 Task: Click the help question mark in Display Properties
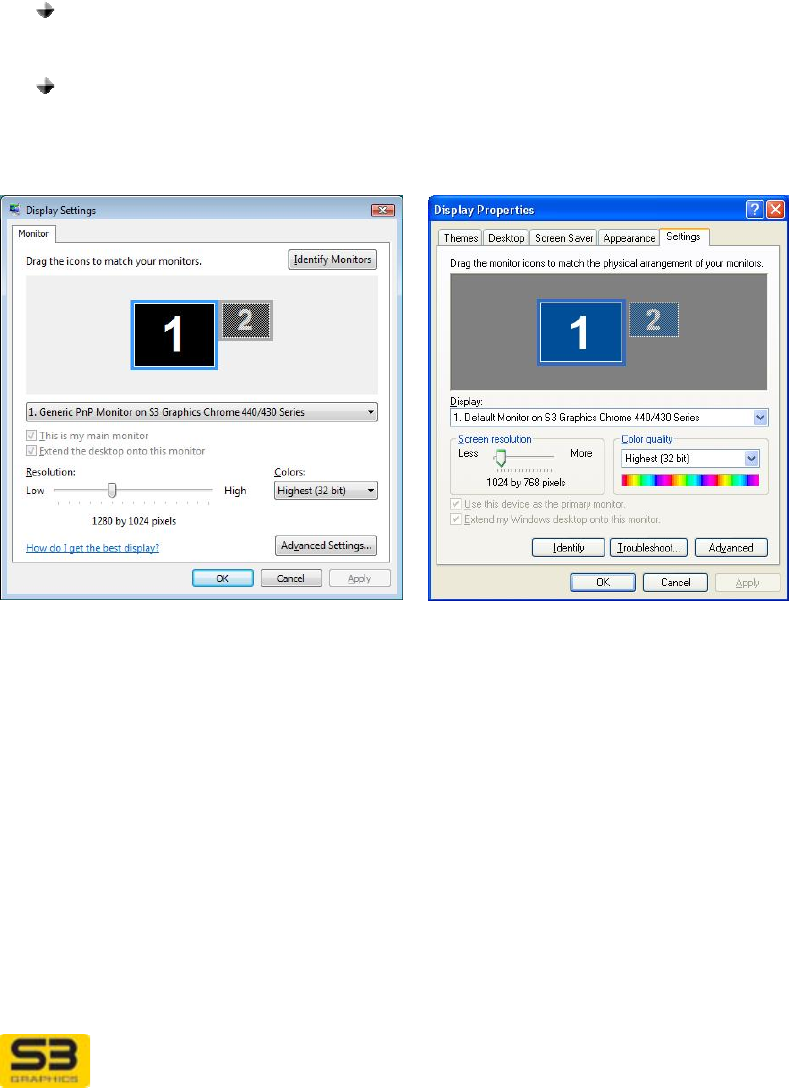click(x=754, y=210)
